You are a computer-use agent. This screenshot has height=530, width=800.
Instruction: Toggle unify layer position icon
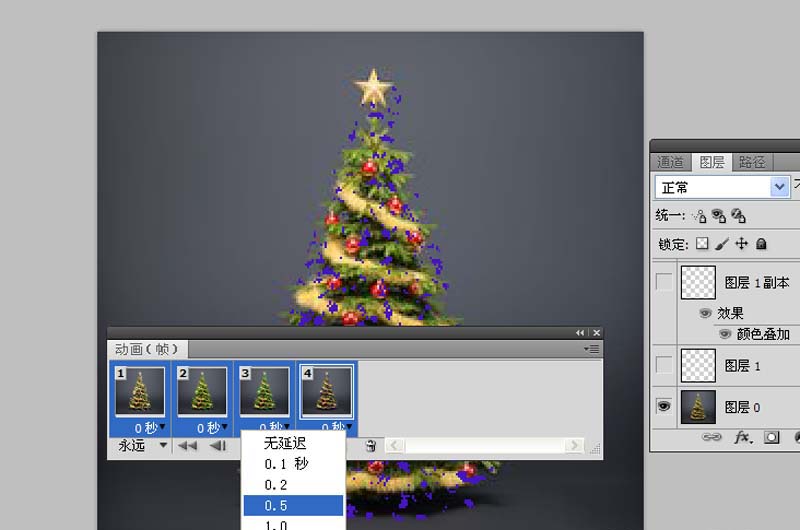click(699, 216)
